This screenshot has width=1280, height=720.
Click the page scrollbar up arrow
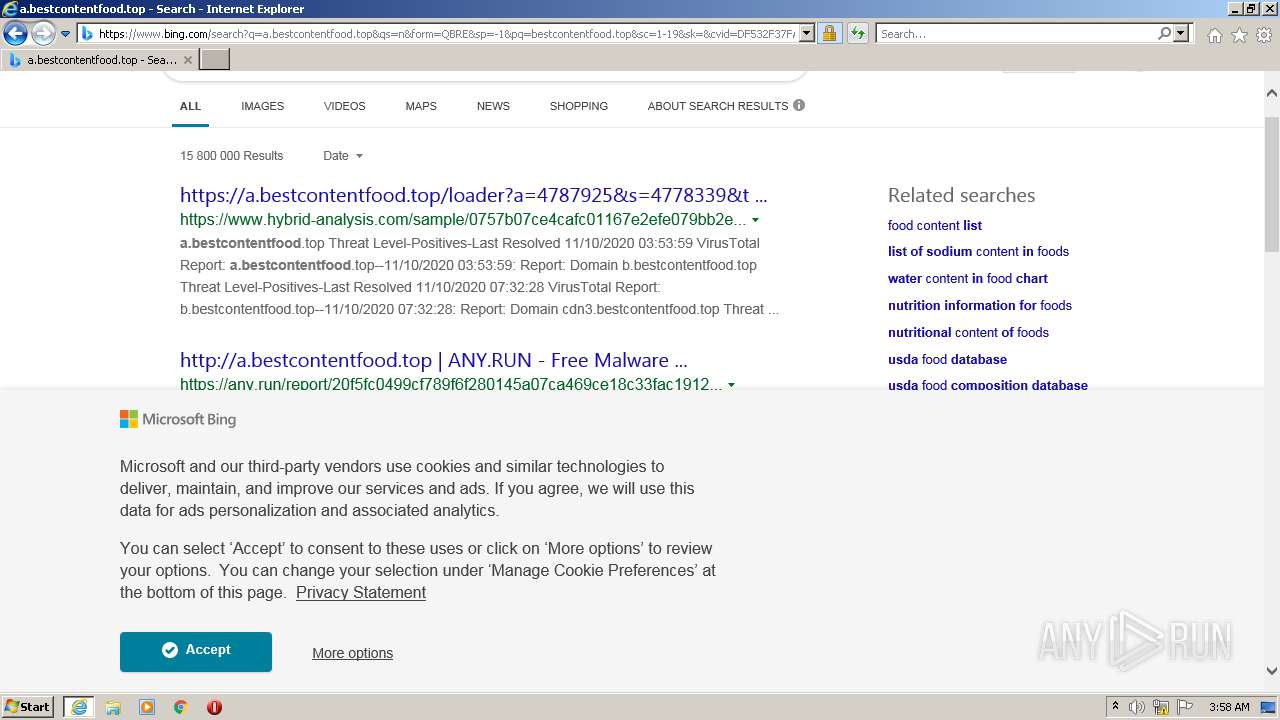[1272, 93]
